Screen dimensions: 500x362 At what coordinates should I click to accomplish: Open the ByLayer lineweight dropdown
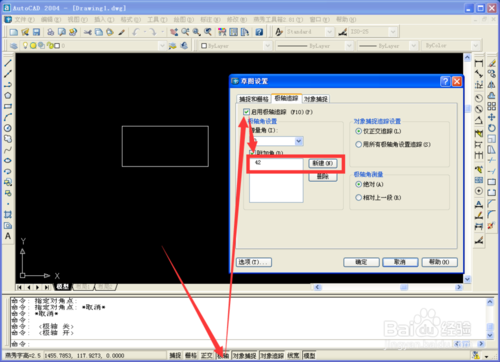(x=413, y=46)
